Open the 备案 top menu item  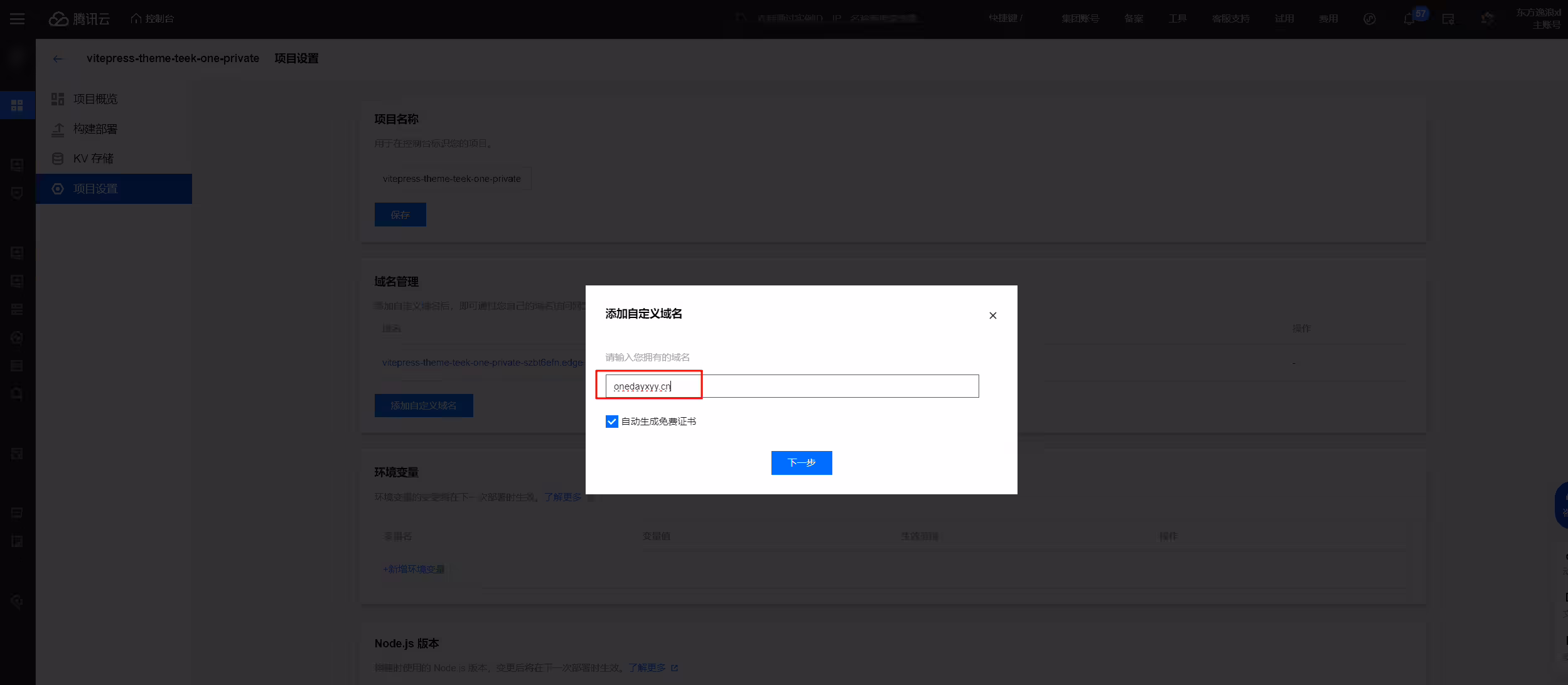pyautogui.click(x=1133, y=19)
